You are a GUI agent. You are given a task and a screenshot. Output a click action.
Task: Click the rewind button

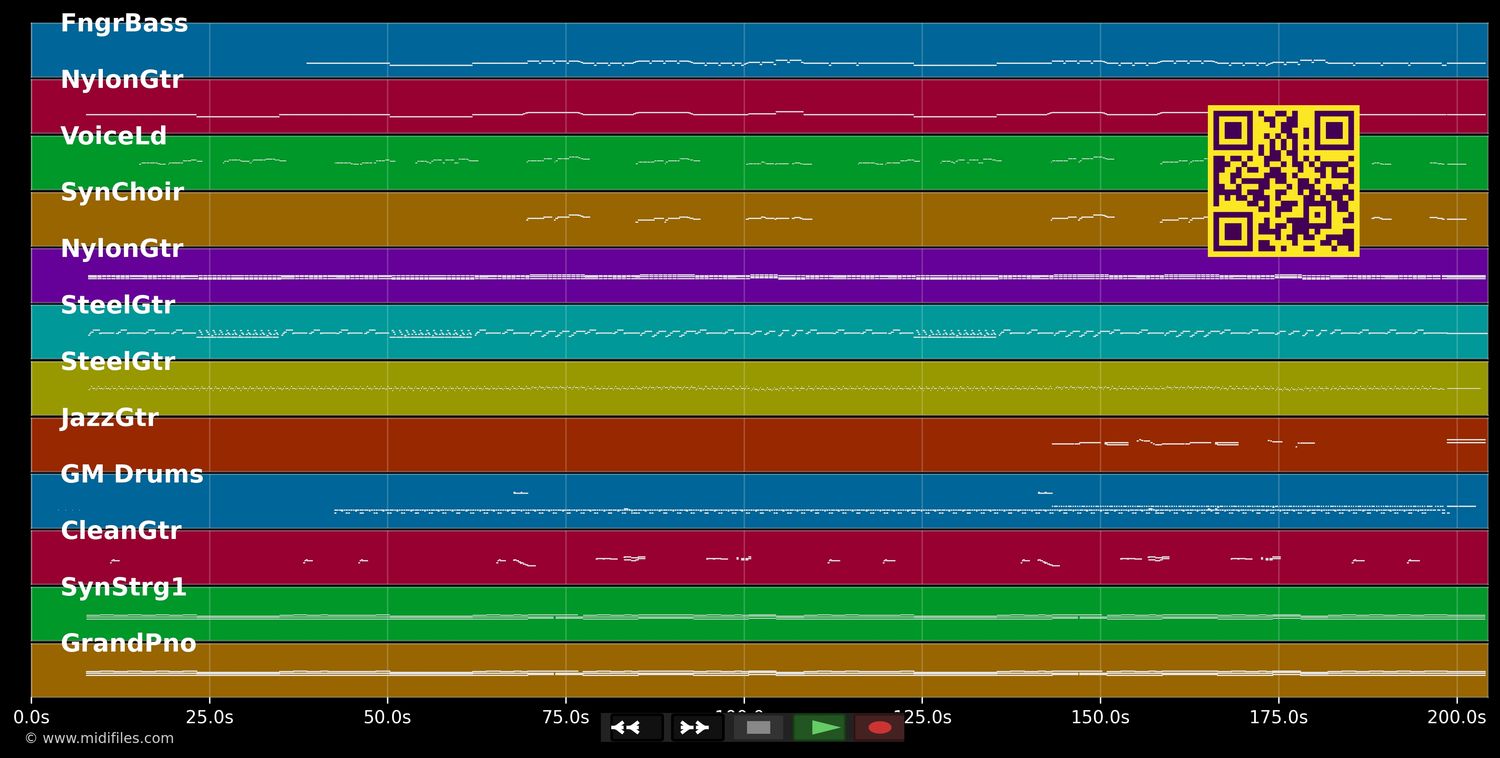tap(636, 728)
